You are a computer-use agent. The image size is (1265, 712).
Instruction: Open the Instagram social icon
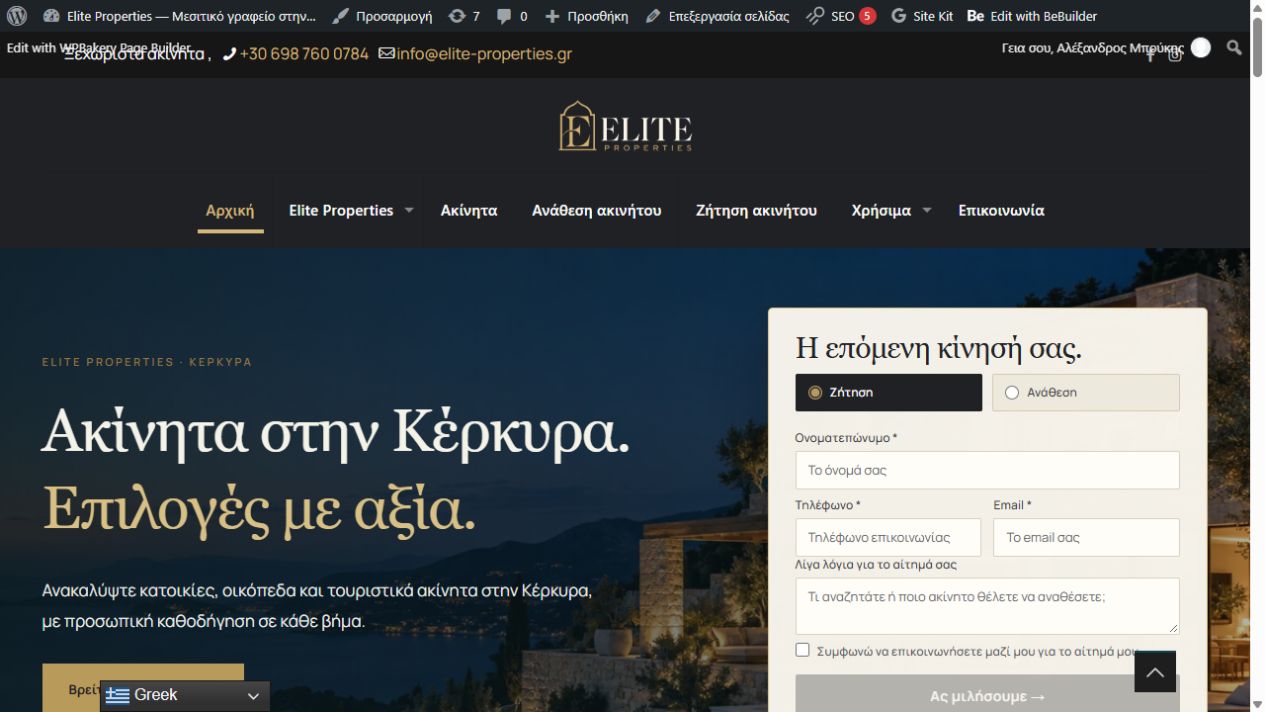[x=1175, y=55]
